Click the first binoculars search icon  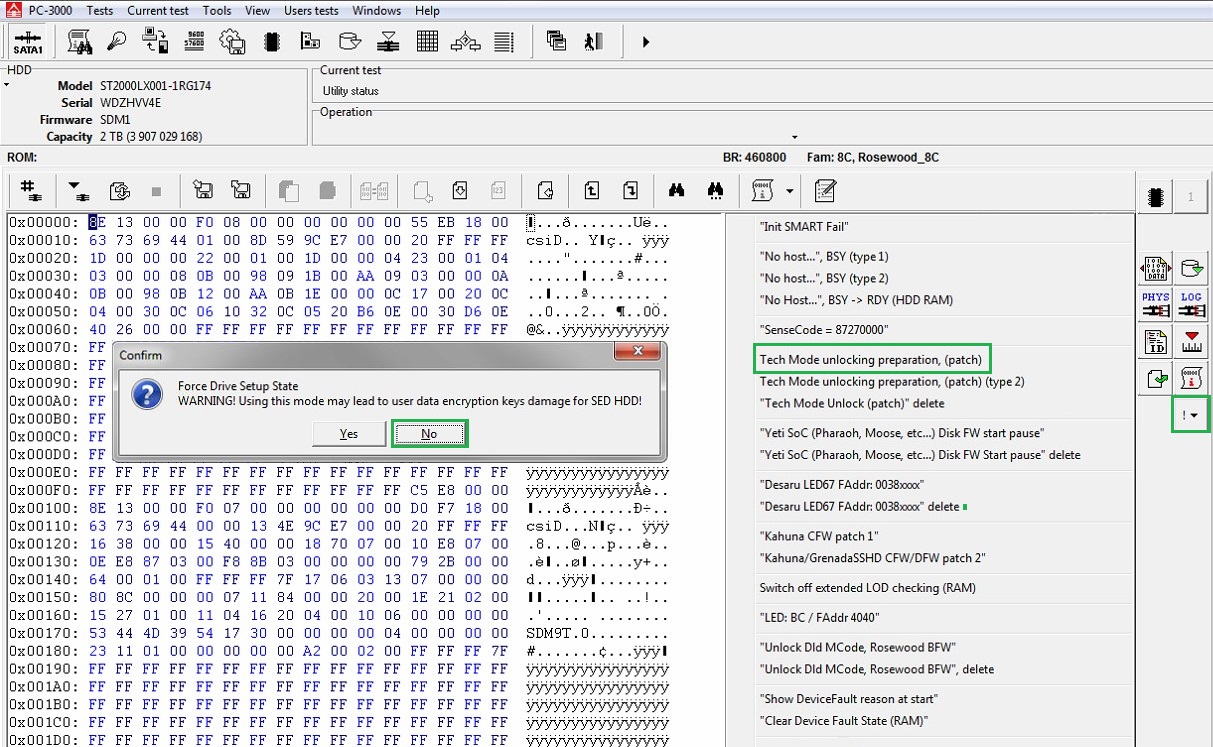tap(677, 190)
